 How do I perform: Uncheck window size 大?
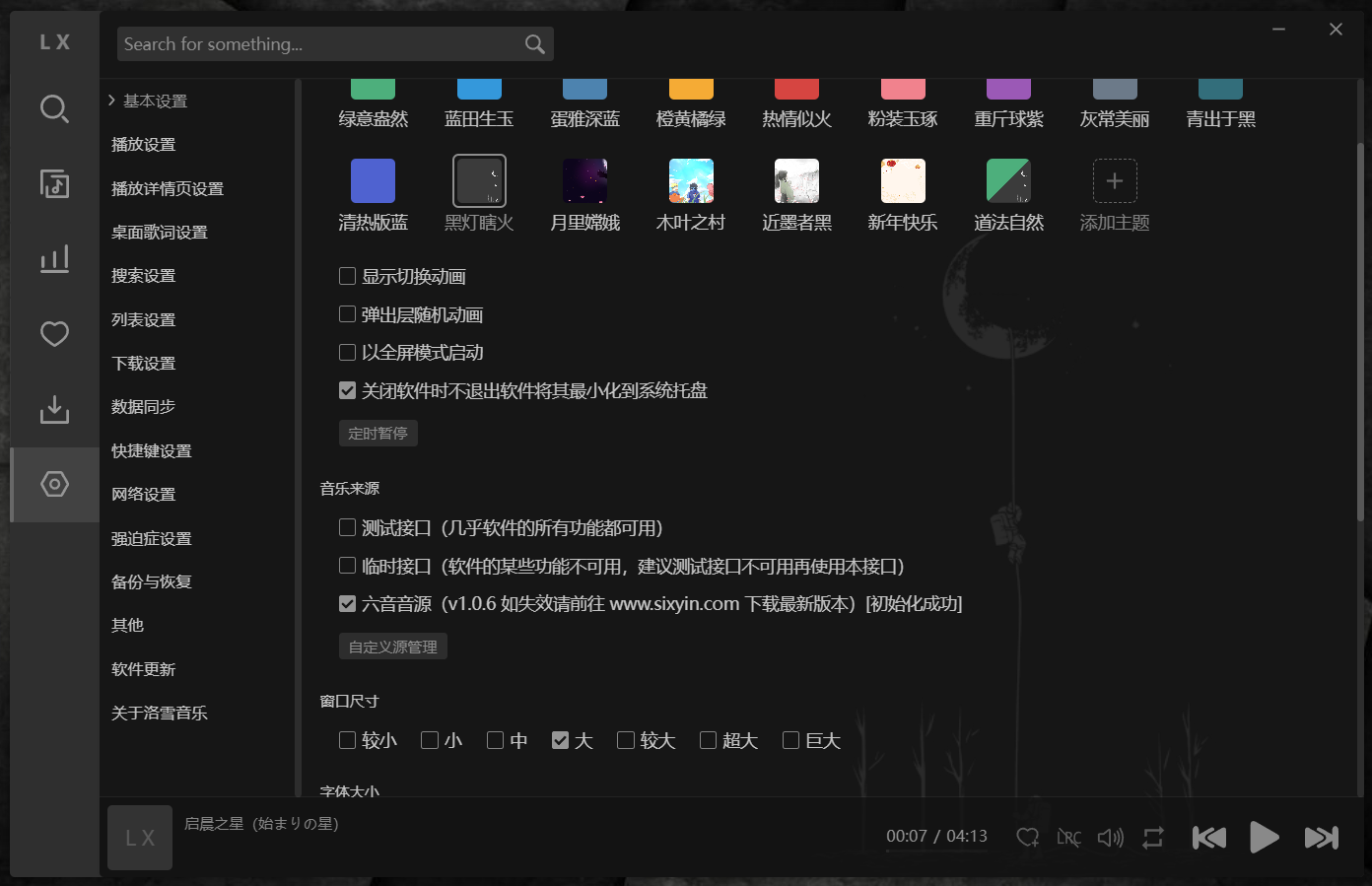(560, 740)
